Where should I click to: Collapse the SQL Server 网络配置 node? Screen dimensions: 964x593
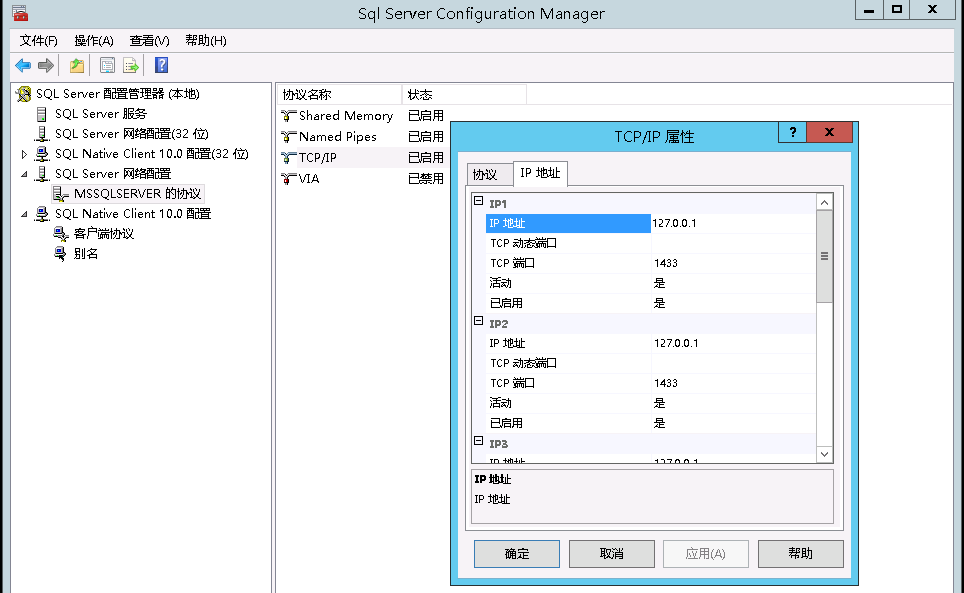pyautogui.click(x=24, y=174)
